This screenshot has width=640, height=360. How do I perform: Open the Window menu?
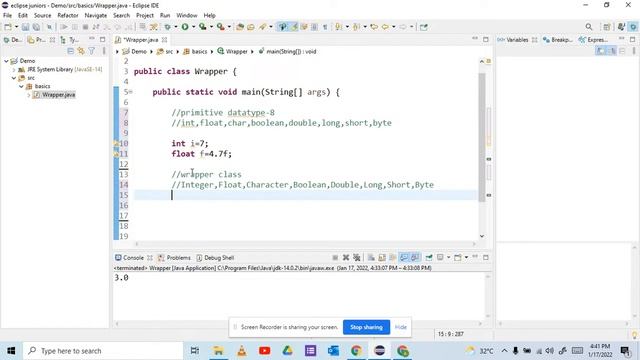pos(187,16)
